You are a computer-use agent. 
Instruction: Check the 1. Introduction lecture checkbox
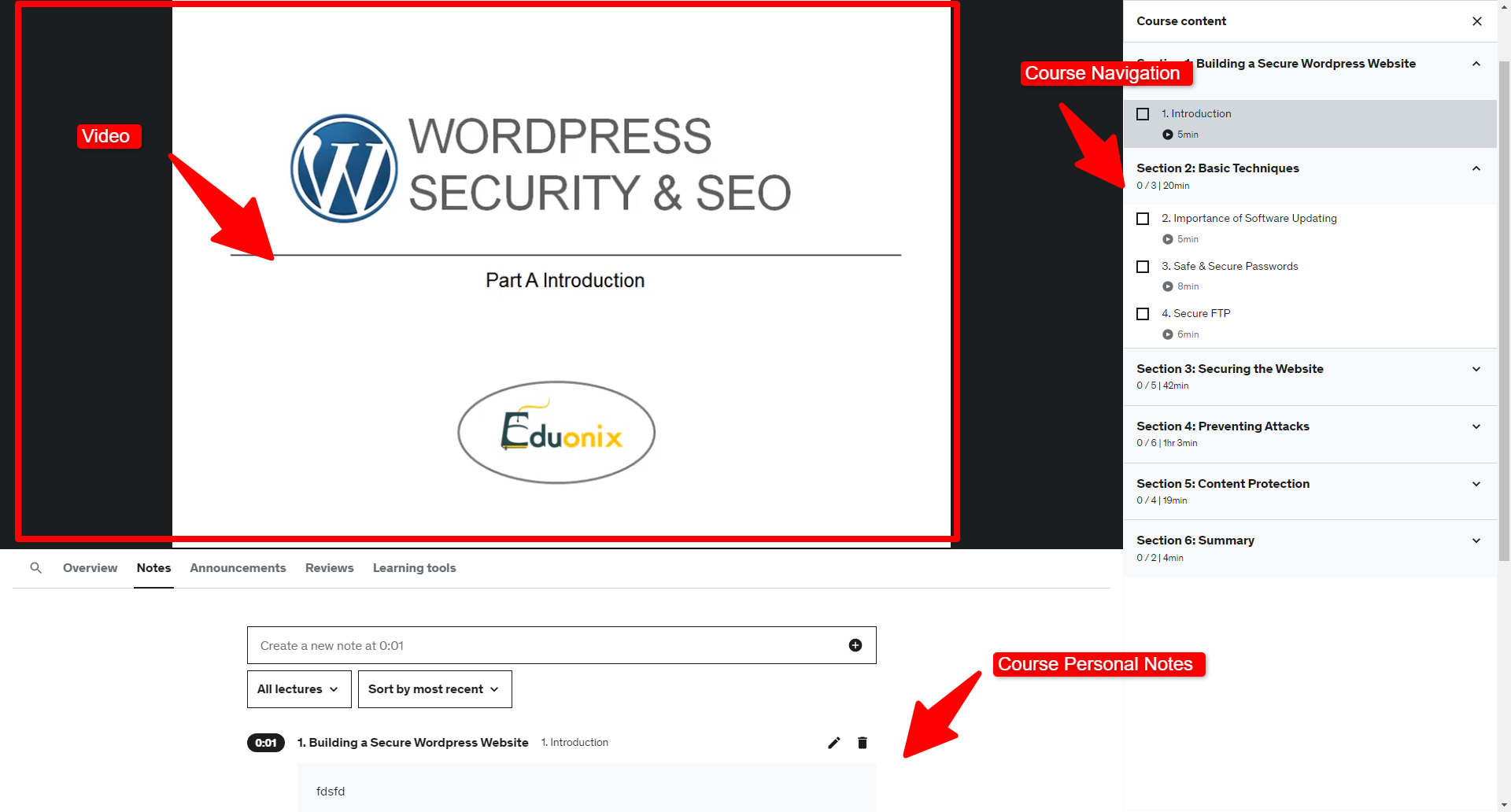[x=1143, y=114]
